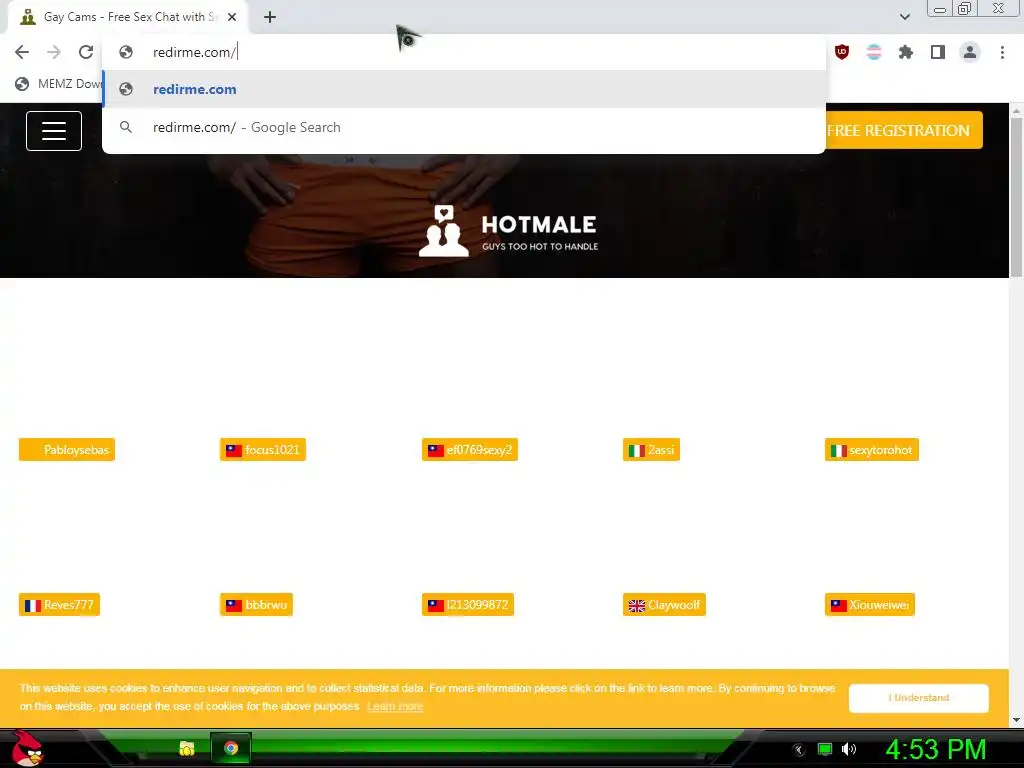Open the volume speaker tray icon
The width and height of the screenshot is (1024, 768).
tap(848, 749)
